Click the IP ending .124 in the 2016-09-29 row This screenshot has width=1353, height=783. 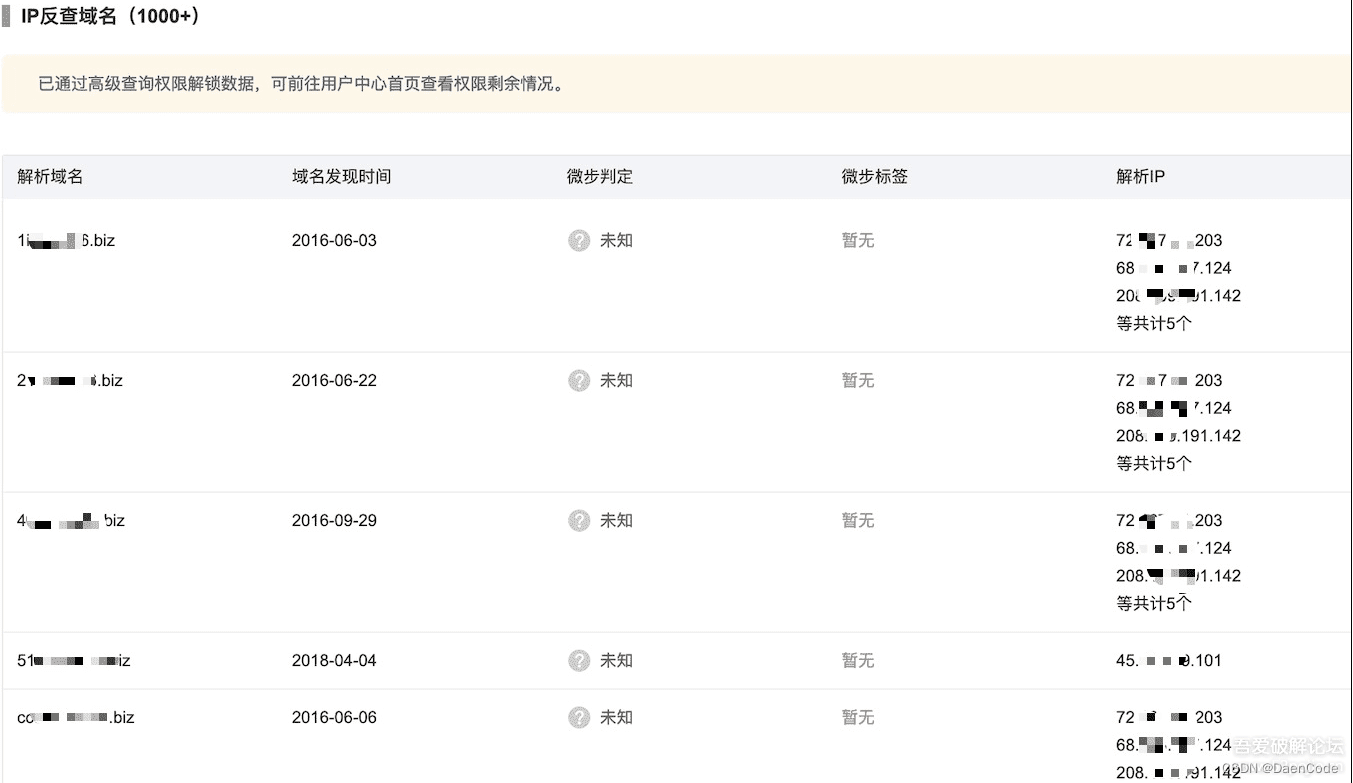click(x=1174, y=548)
